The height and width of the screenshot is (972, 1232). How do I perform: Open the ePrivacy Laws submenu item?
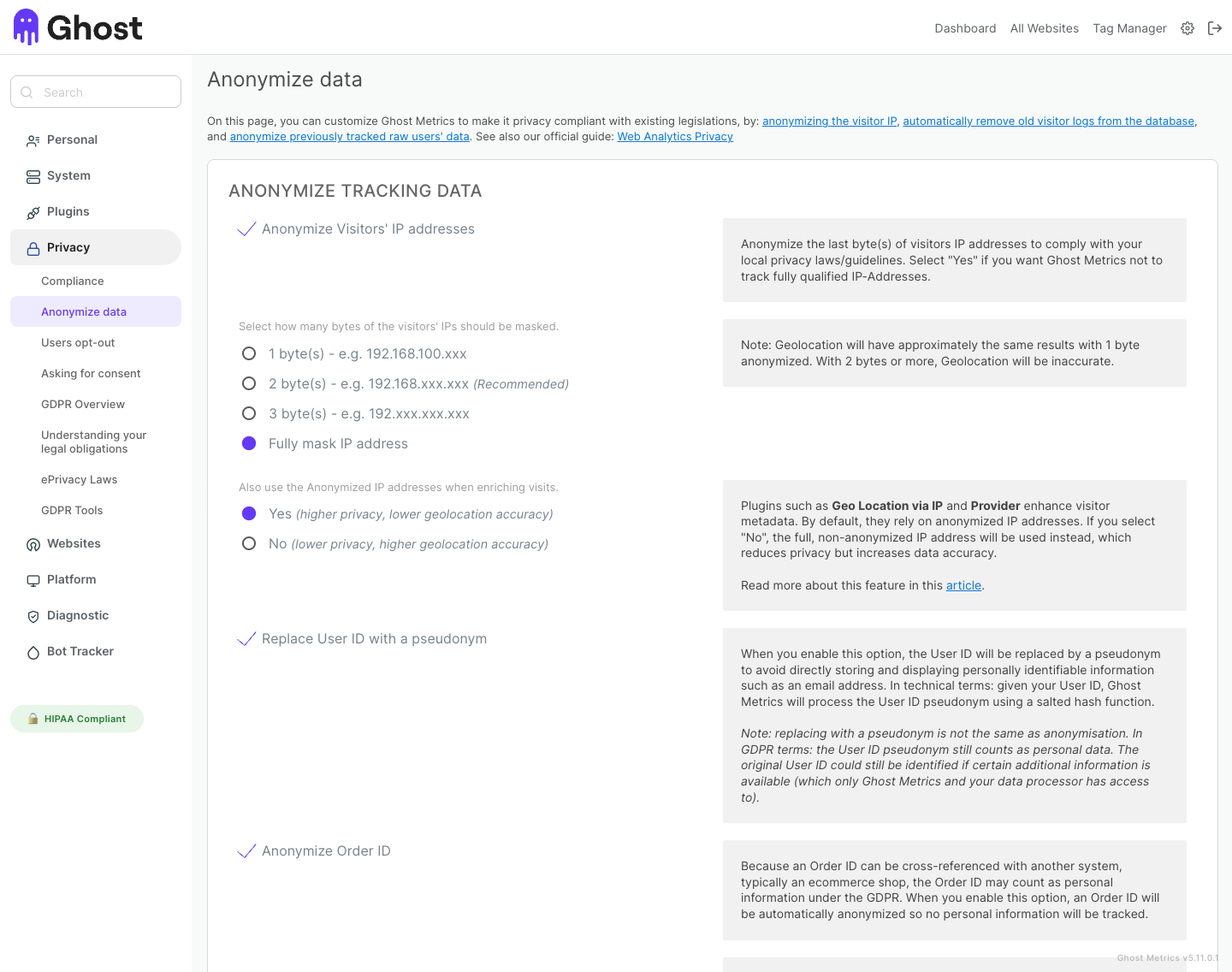coord(96,479)
